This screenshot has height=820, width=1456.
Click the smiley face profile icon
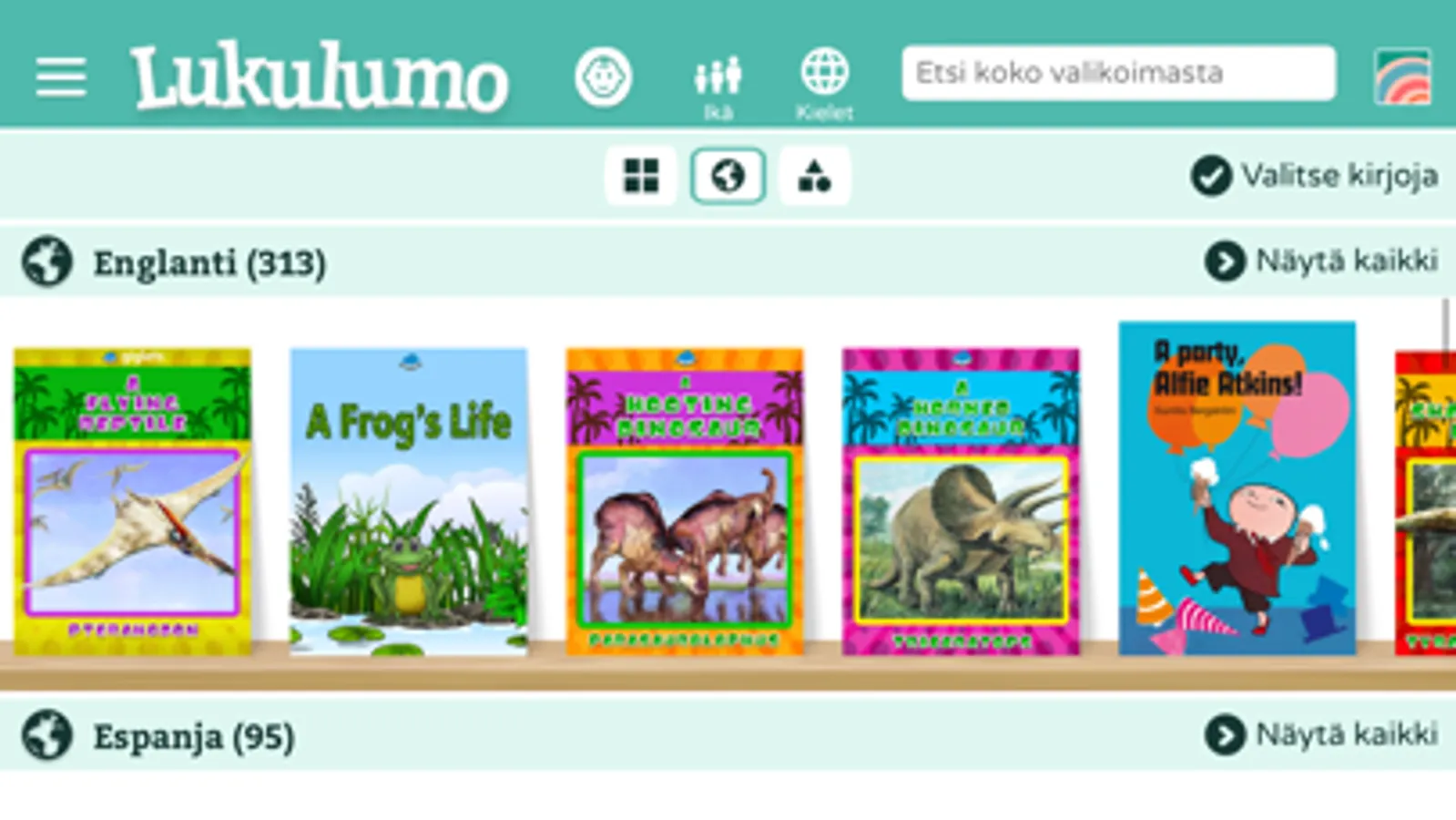[603, 77]
